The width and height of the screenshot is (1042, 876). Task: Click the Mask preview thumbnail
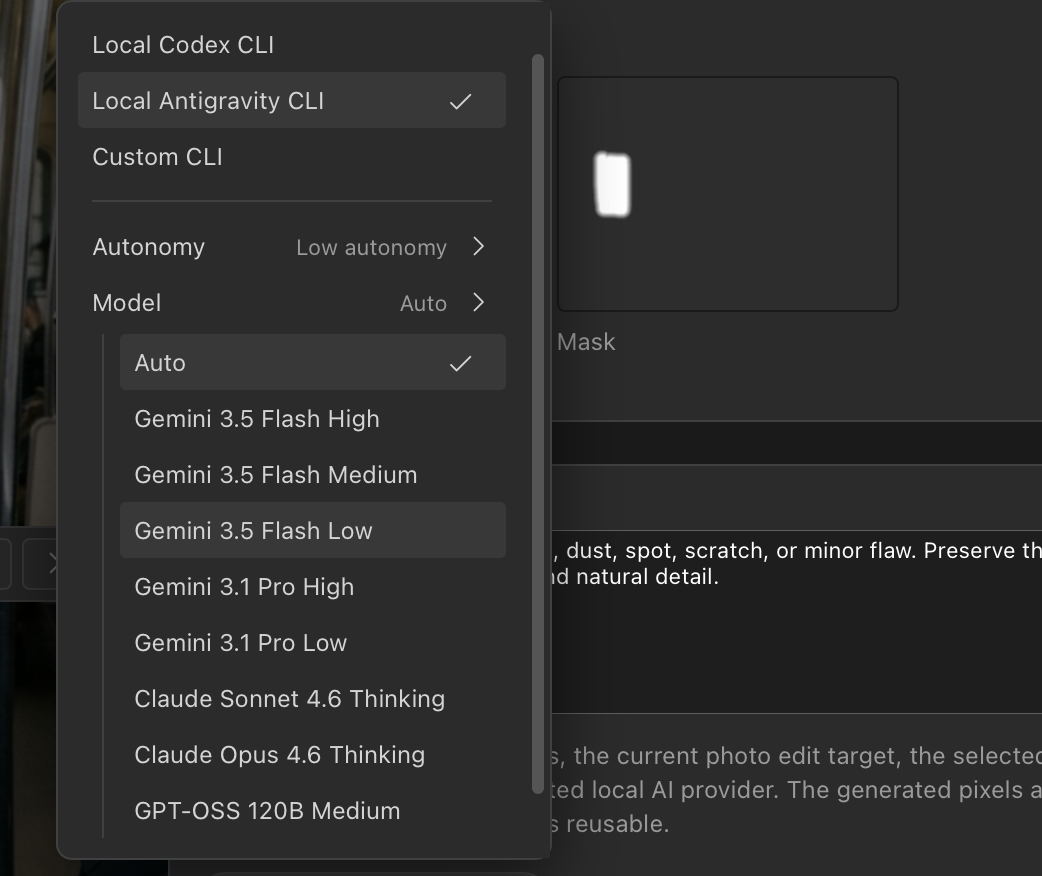pyautogui.click(x=728, y=193)
